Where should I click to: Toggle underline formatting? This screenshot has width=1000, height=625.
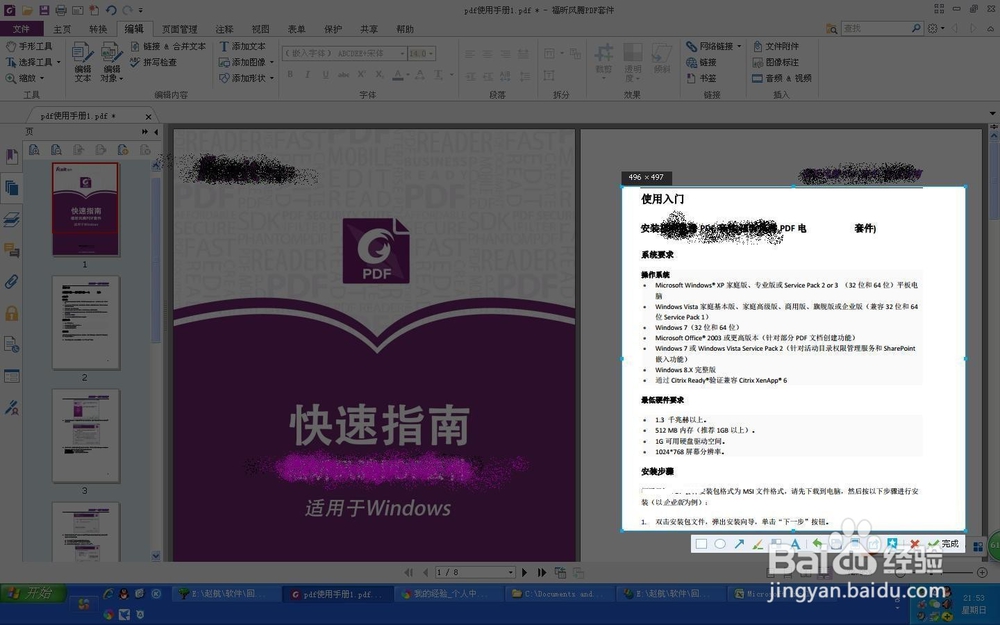325,75
